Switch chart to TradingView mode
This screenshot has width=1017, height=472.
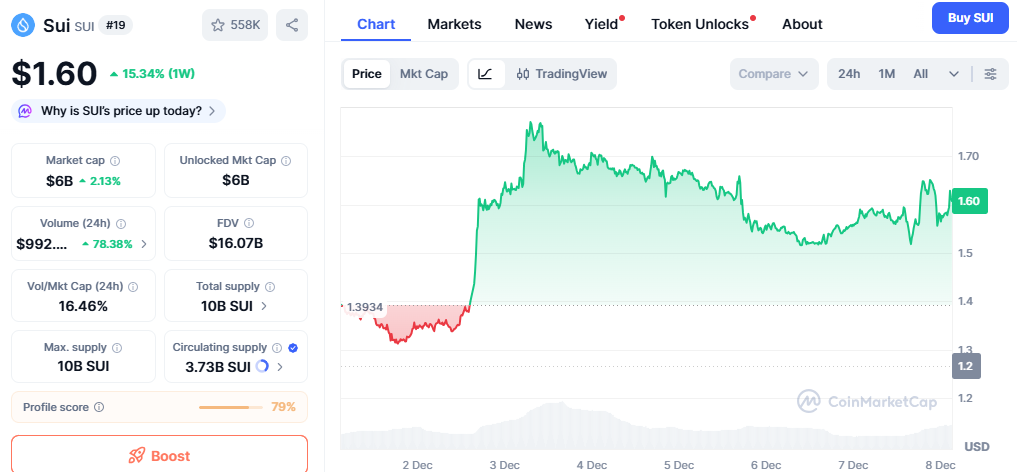click(x=560, y=74)
